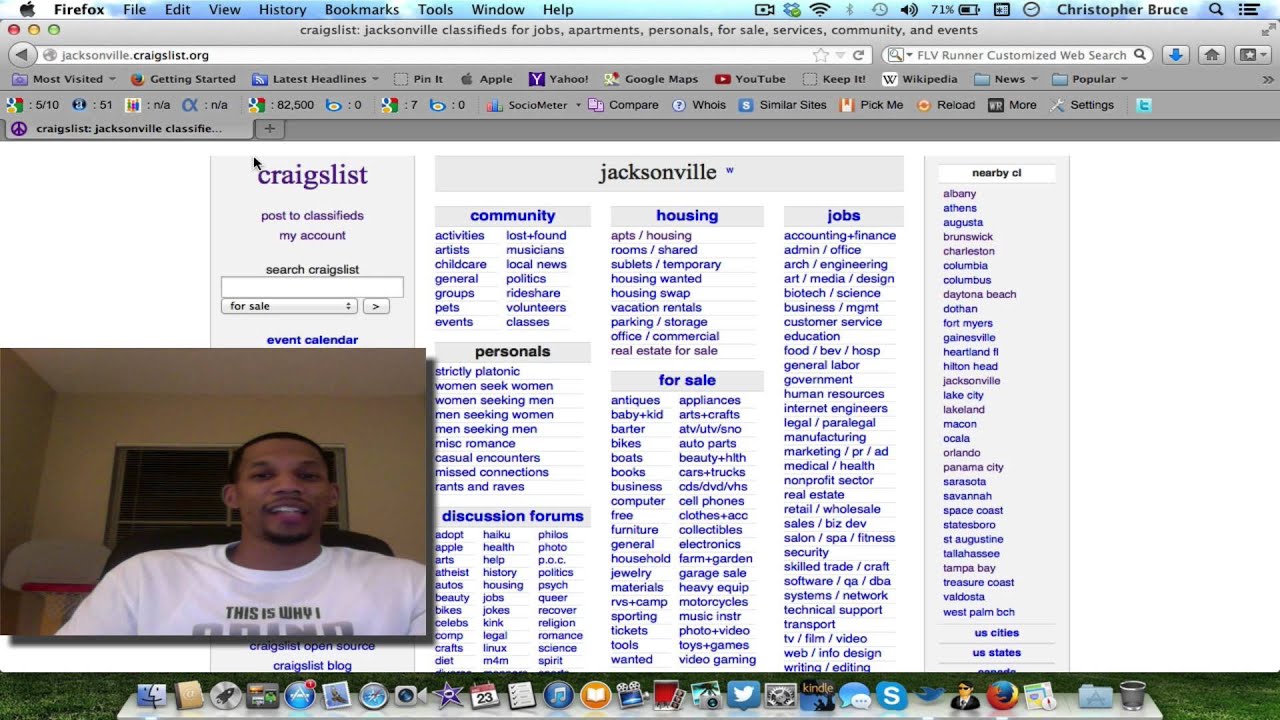
Task: Go to the Firefox home page icon
Action: (x=1211, y=55)
